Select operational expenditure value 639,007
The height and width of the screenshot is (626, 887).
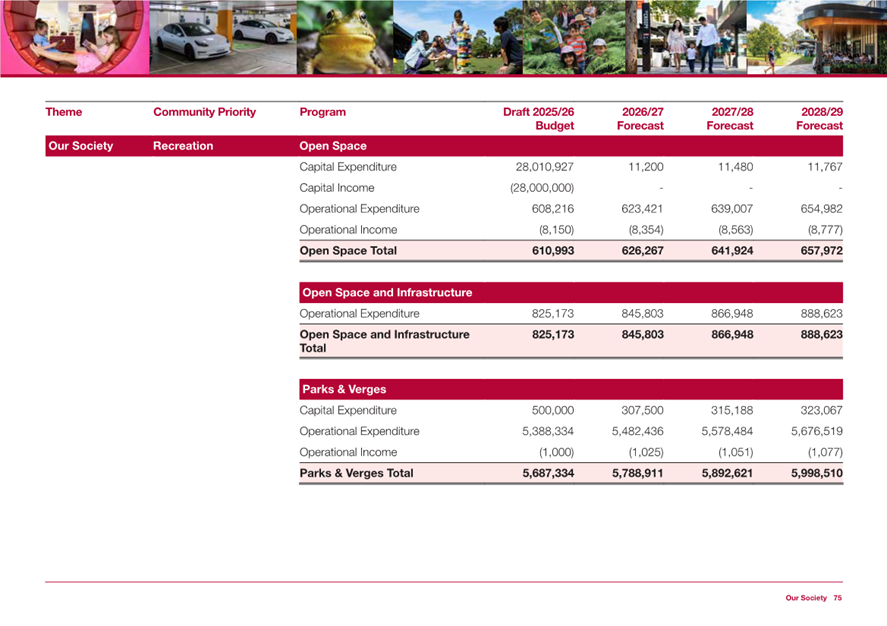coord(732,209)
